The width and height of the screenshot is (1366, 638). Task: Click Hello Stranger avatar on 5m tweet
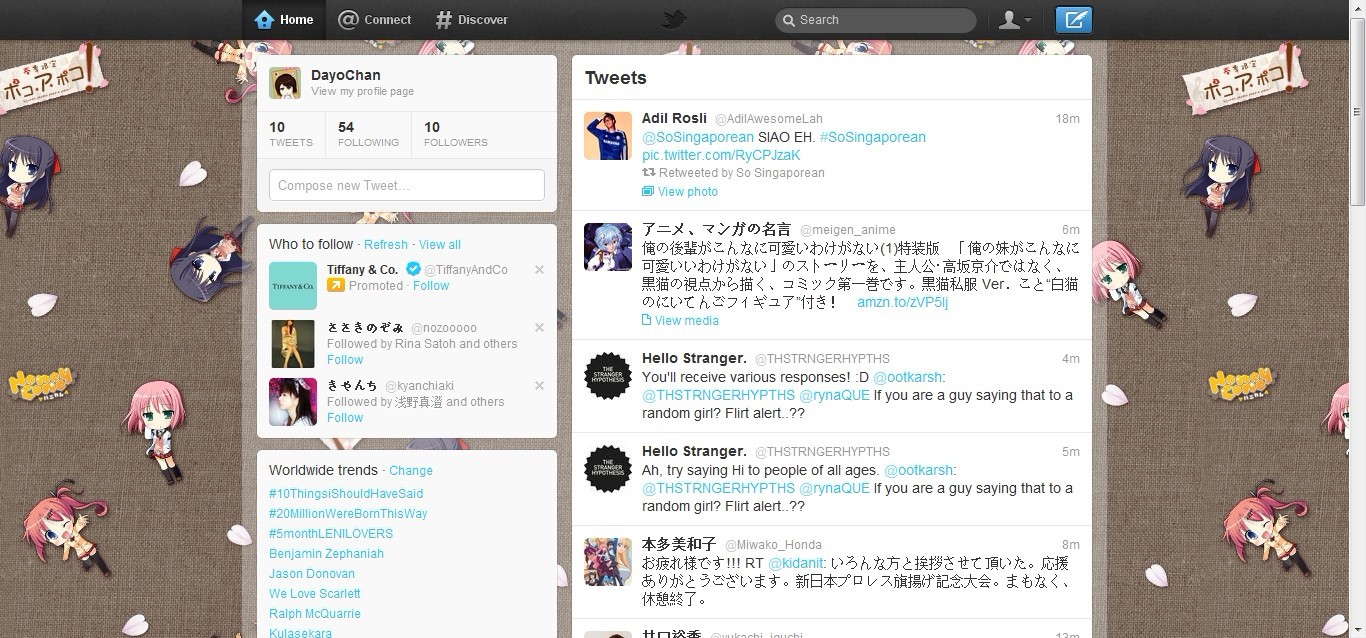[x=608, y=469]
